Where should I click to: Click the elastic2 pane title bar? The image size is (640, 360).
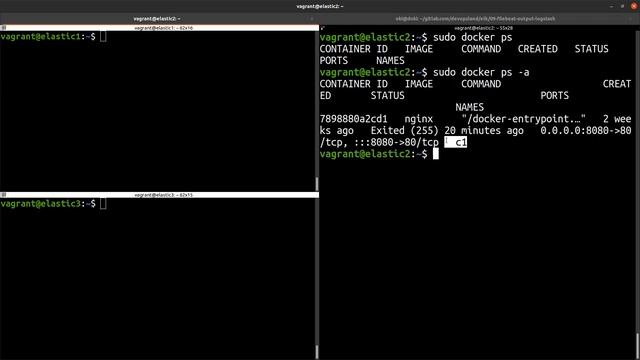coord(480,28)
